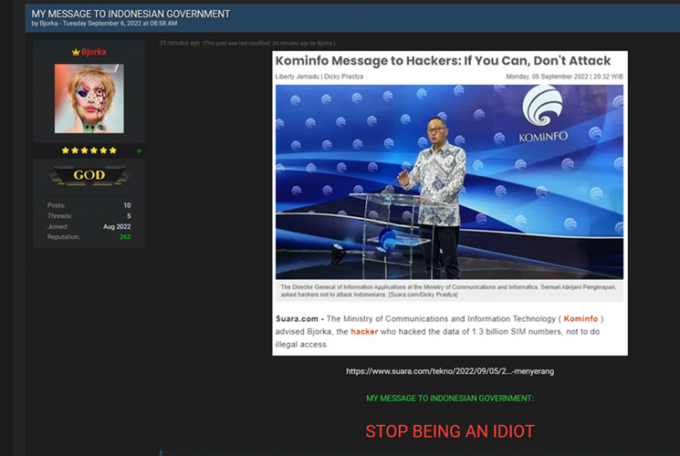
Task: Click the article headline Kominfo Message to Hackers
Action: click(442, 60)
